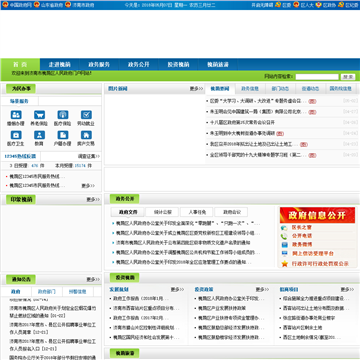The image size is (360, 360).
Task: Click the 养老保险 shopping-cart icon
Action: 39,115
